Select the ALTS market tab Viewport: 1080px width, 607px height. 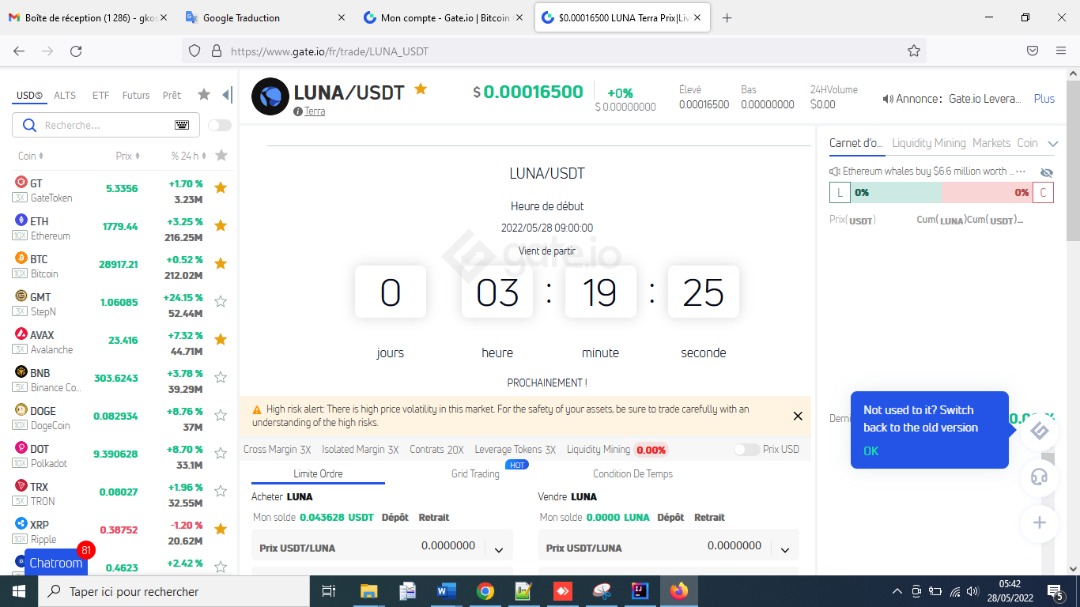pos(65,95)
